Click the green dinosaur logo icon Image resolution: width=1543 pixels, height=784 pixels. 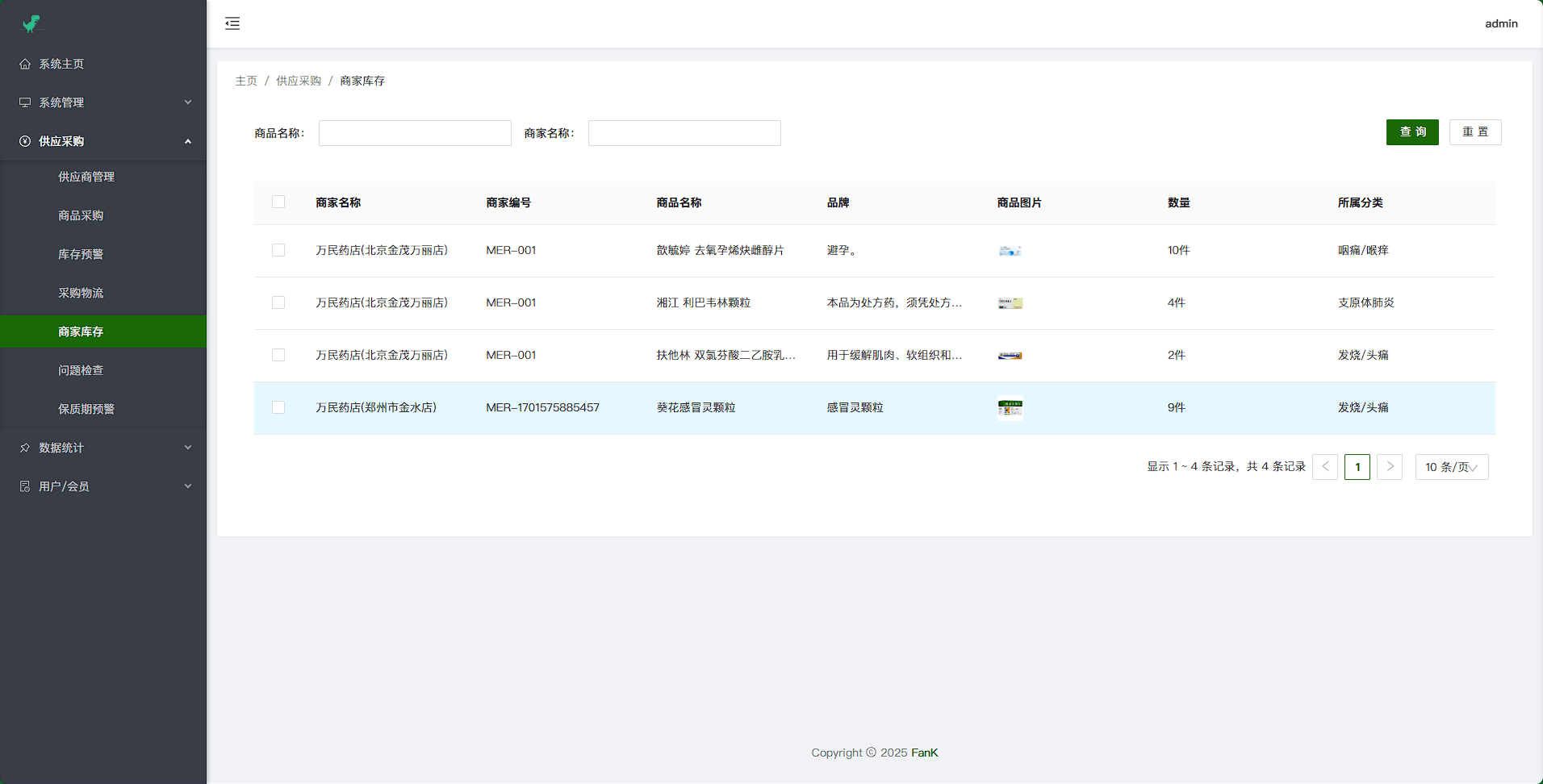tap(31, 24)
